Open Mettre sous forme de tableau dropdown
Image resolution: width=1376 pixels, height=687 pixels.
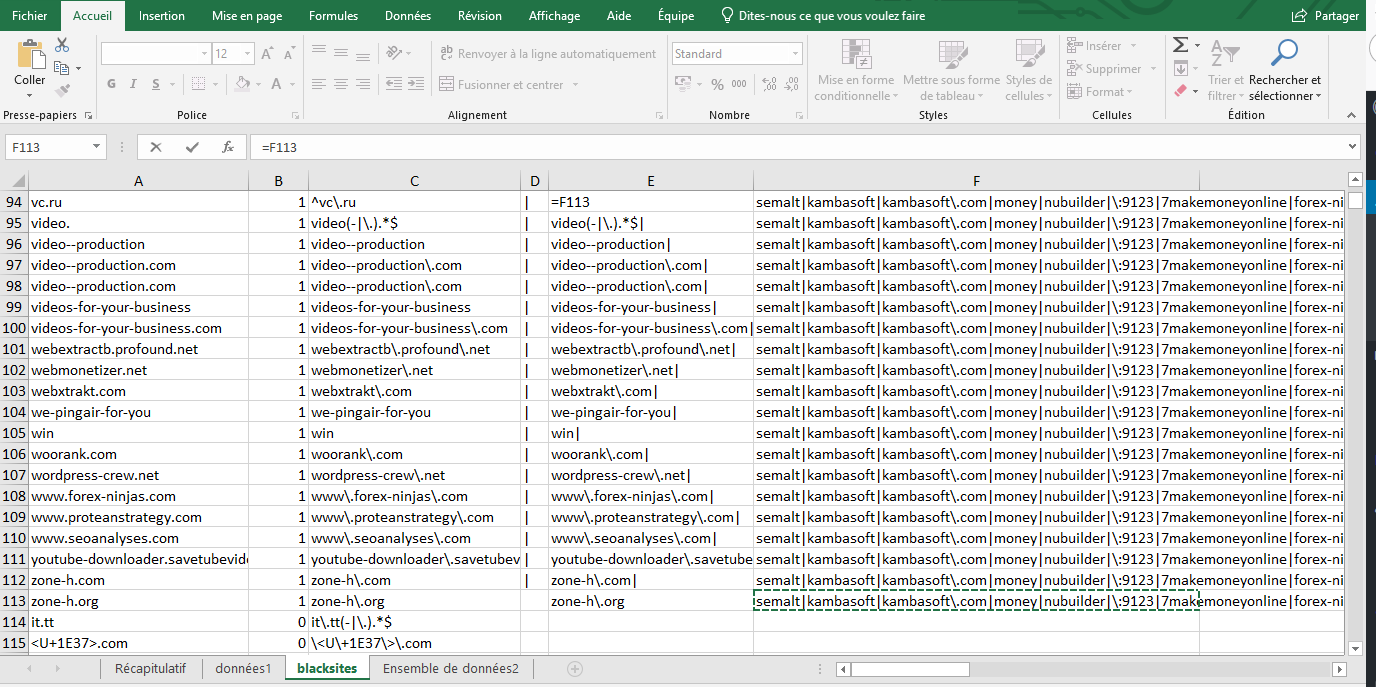[x=951, y=70]
